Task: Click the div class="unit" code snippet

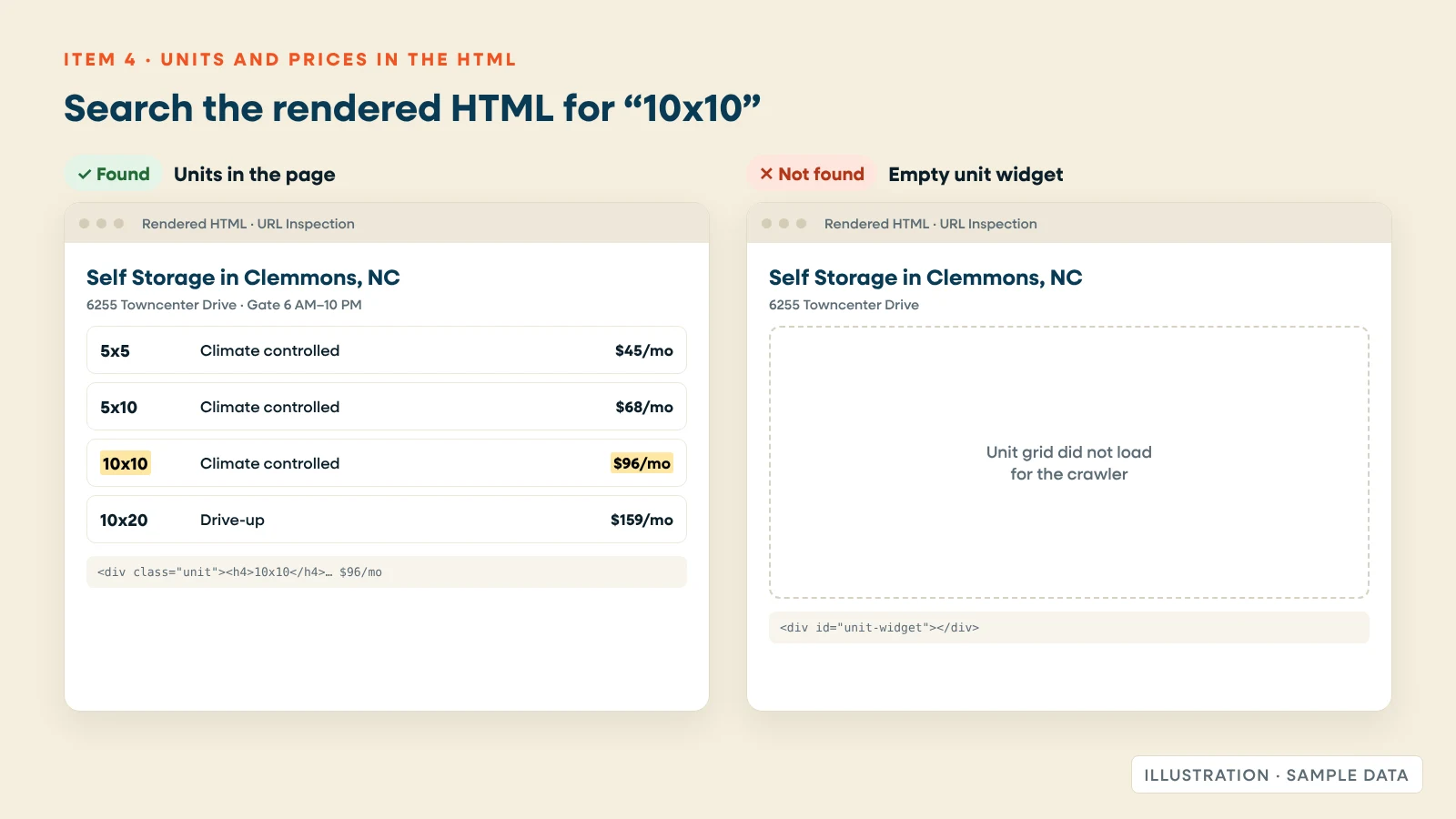Action: 387,571
